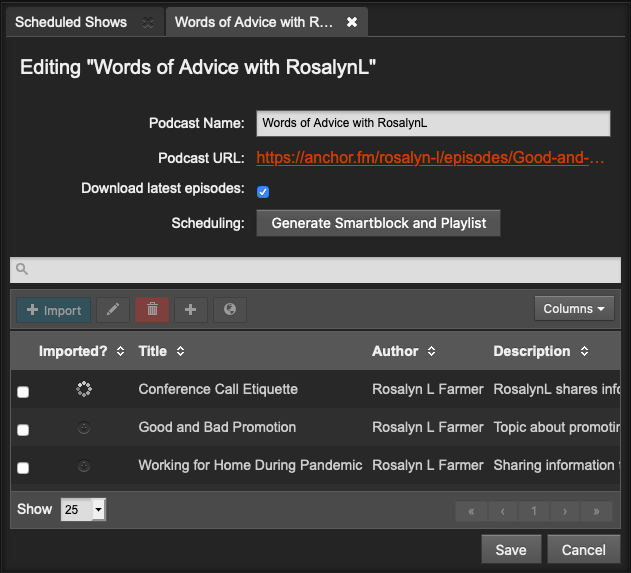The image size is (631, 573).
Task: Check the Conference Call Etiquette row checkbox
Action: (x=23, y=392)
